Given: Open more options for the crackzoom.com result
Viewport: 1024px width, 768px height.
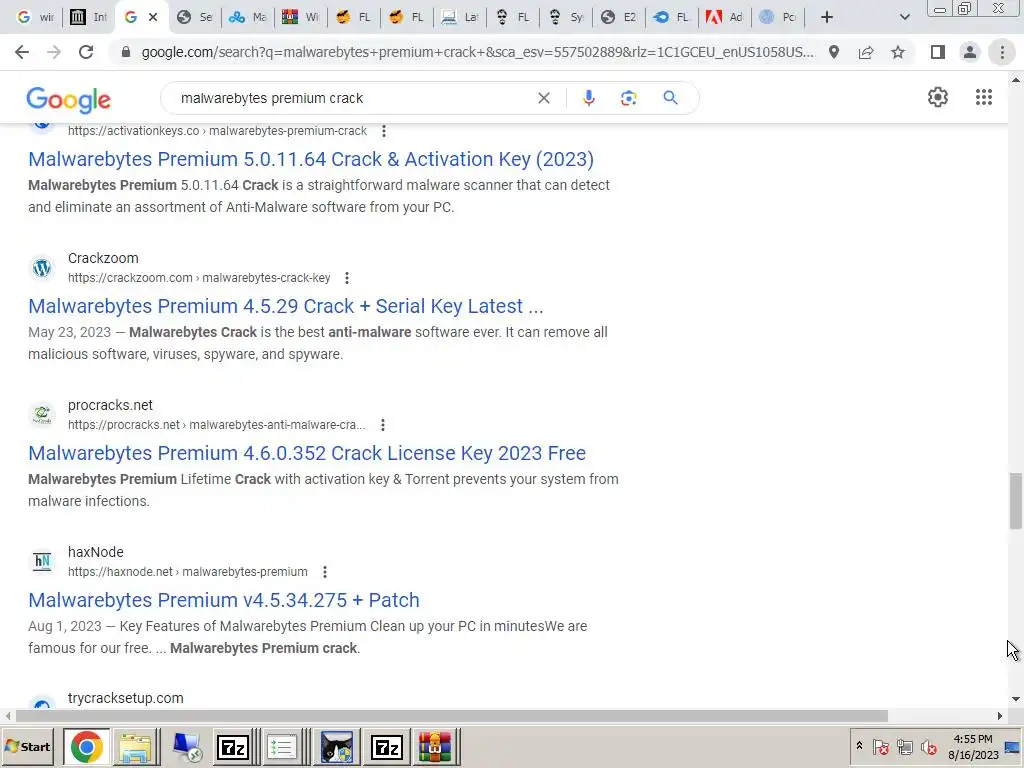Looking at the screenshot, I should pyautogui.click(x=347, y=278).
